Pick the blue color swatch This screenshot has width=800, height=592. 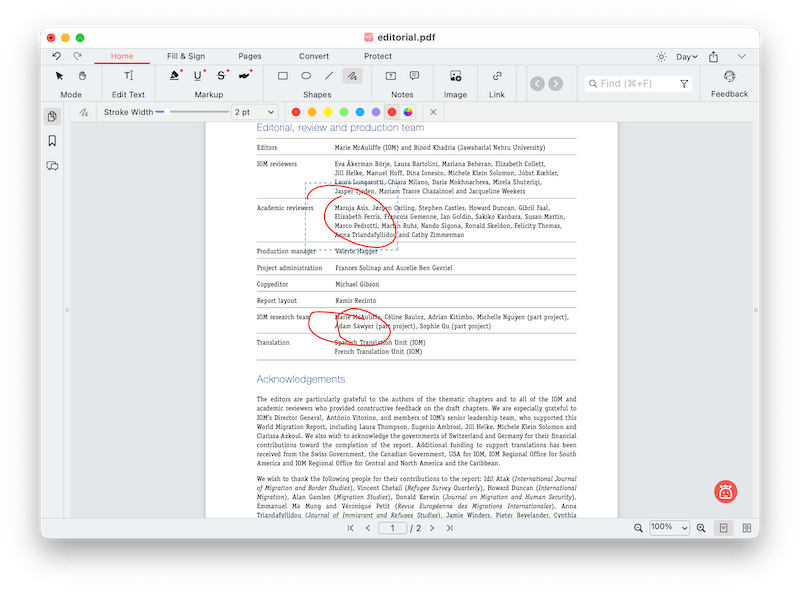(x=360, y=112)
